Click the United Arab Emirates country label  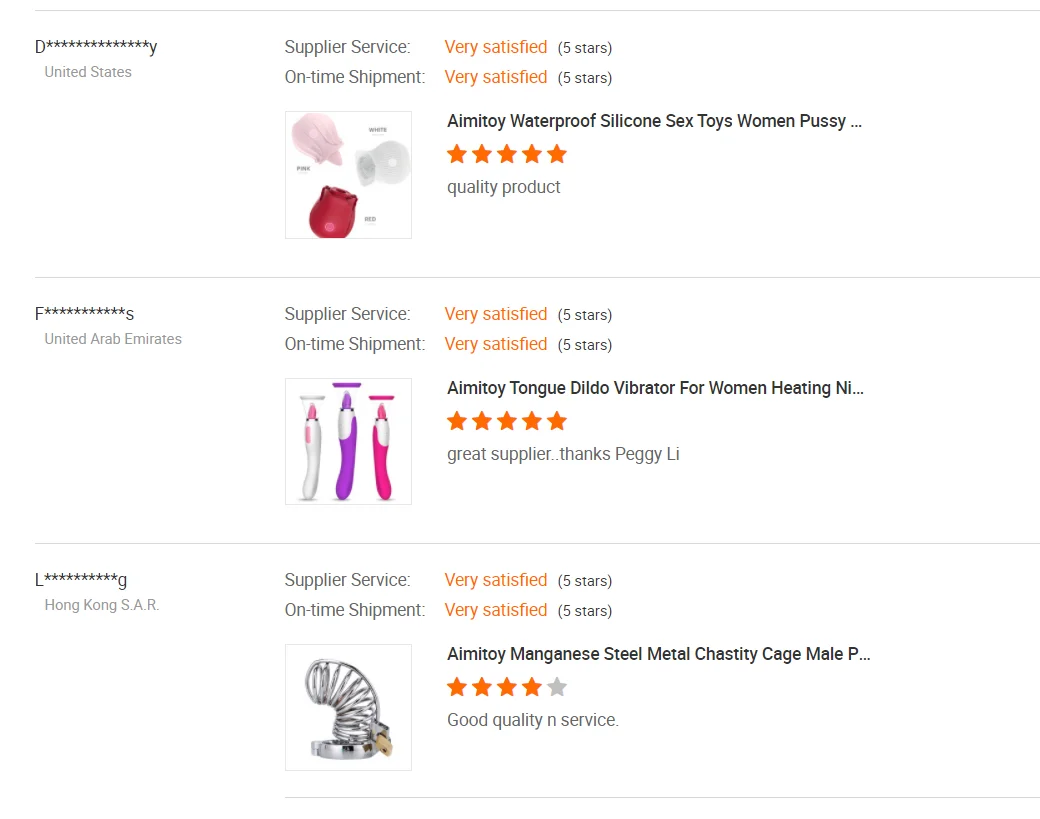113,339
